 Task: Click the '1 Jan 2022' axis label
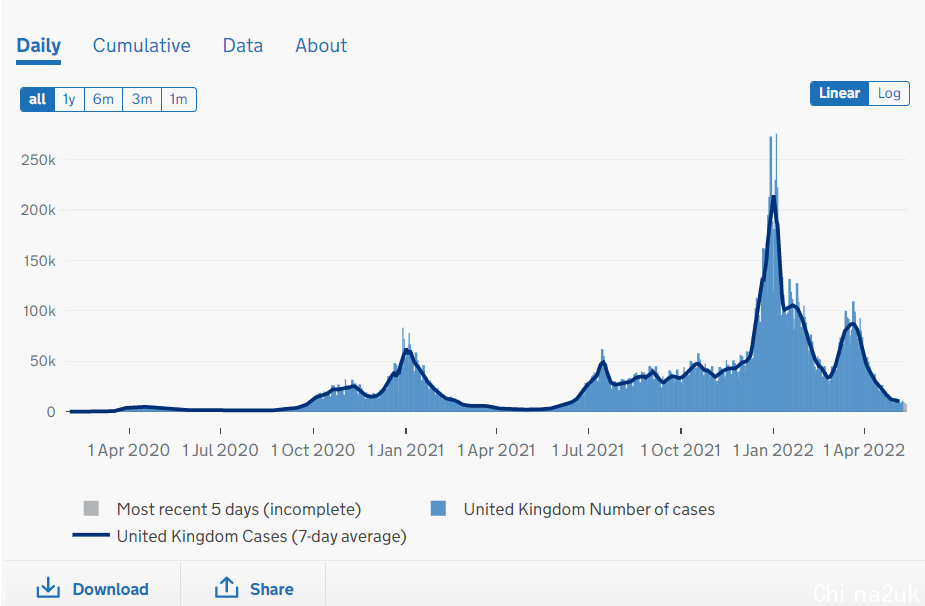773,450
